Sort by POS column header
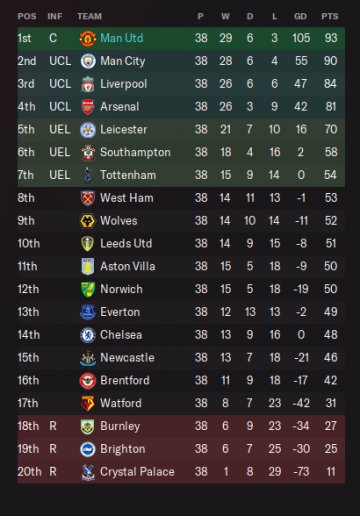360x516 pixels. click(27, 16)
